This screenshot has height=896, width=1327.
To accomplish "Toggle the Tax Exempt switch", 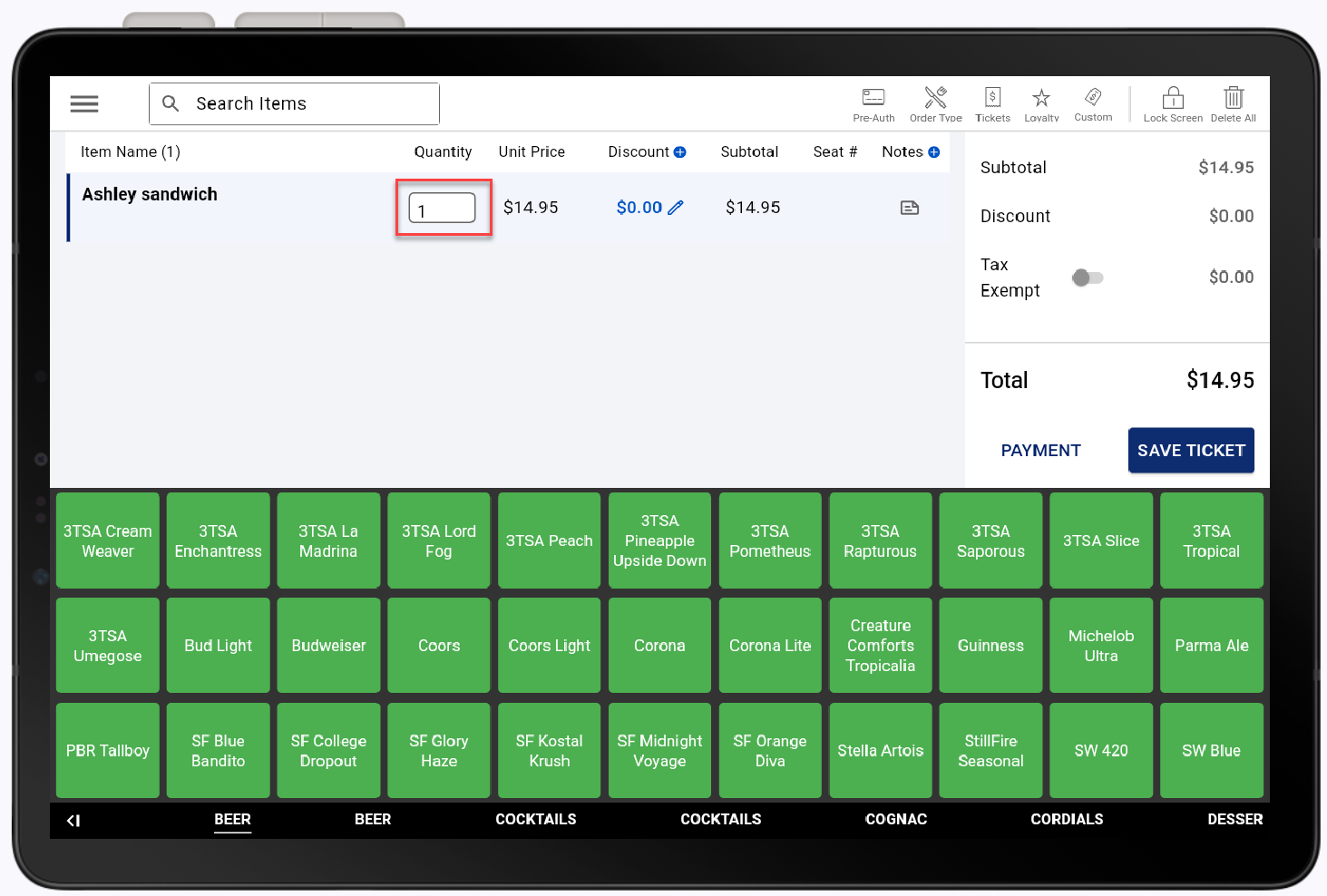I will pyautogui.click(x=1087, y=278).
